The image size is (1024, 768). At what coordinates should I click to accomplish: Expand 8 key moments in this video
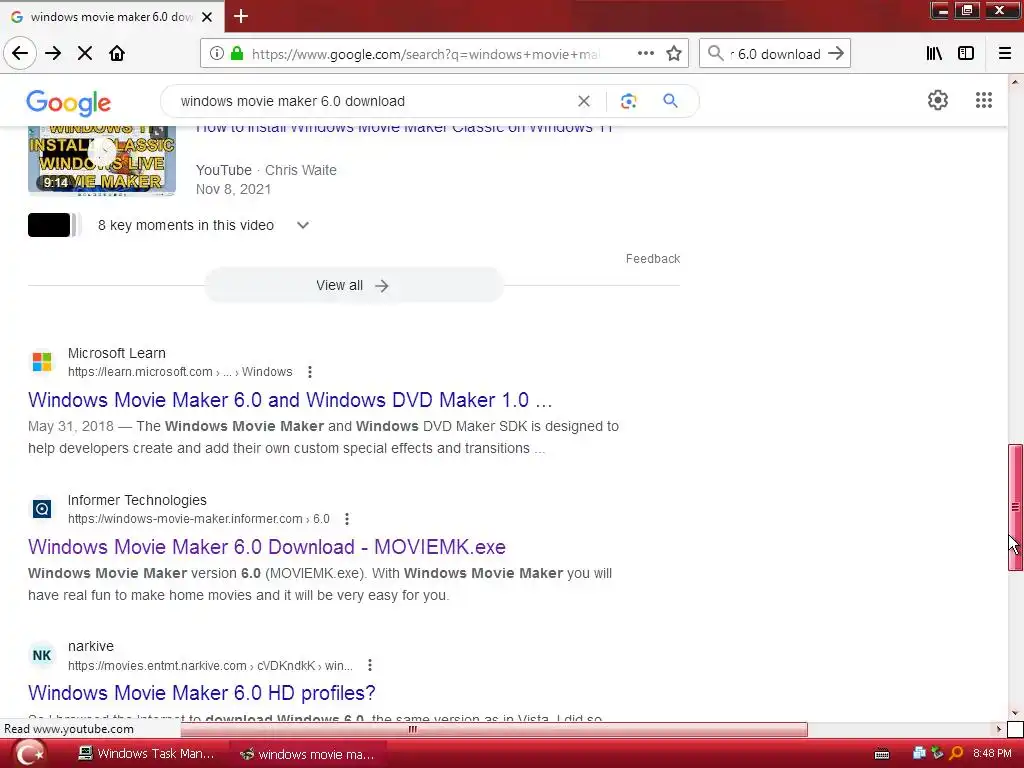tap(302, 225)
